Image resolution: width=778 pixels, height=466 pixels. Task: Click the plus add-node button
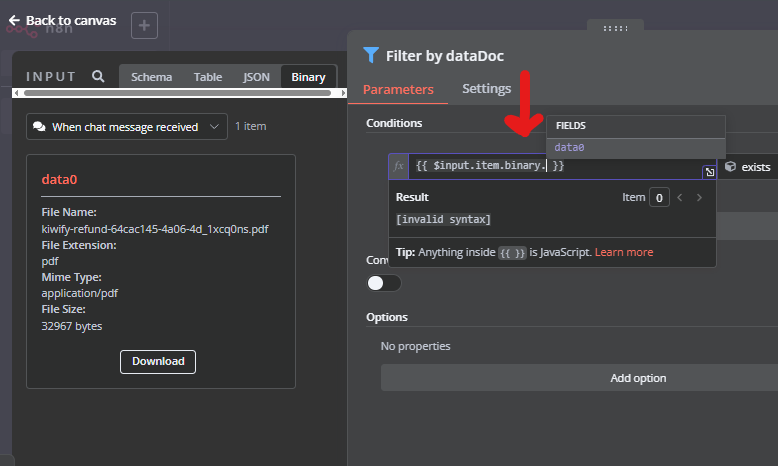click(x=144, y=25)
